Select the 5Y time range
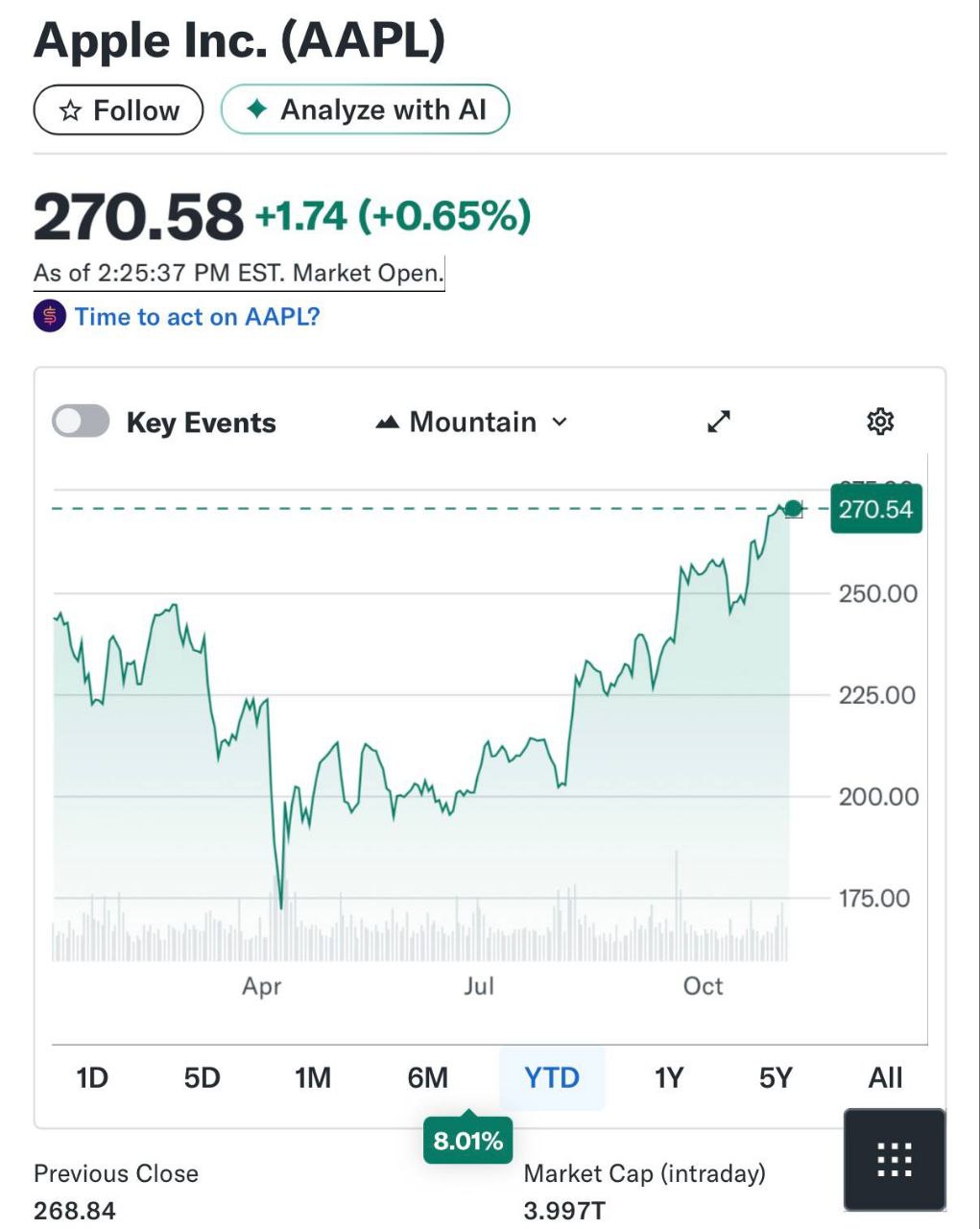980x1229 pixels. pos(776,1077)
